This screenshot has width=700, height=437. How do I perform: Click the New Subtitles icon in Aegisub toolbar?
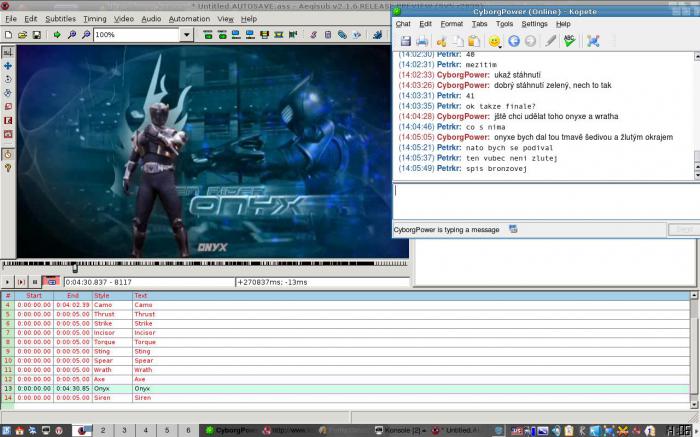click(8, 34)
